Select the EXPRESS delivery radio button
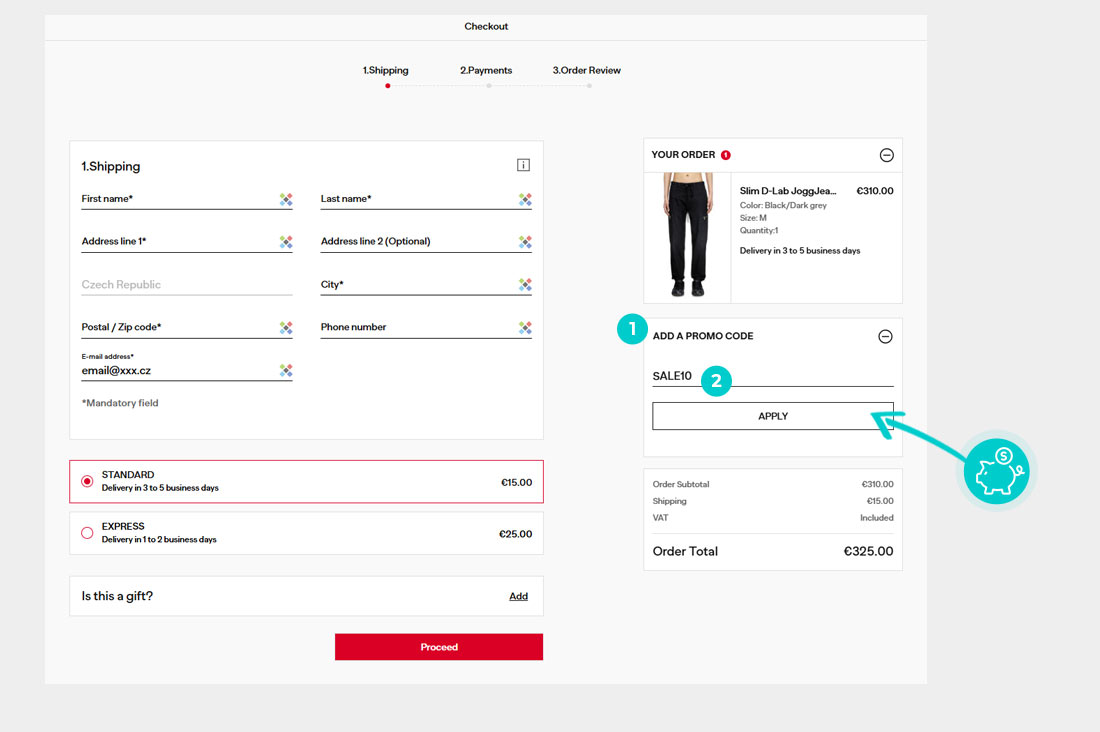 tap(87, 533)
